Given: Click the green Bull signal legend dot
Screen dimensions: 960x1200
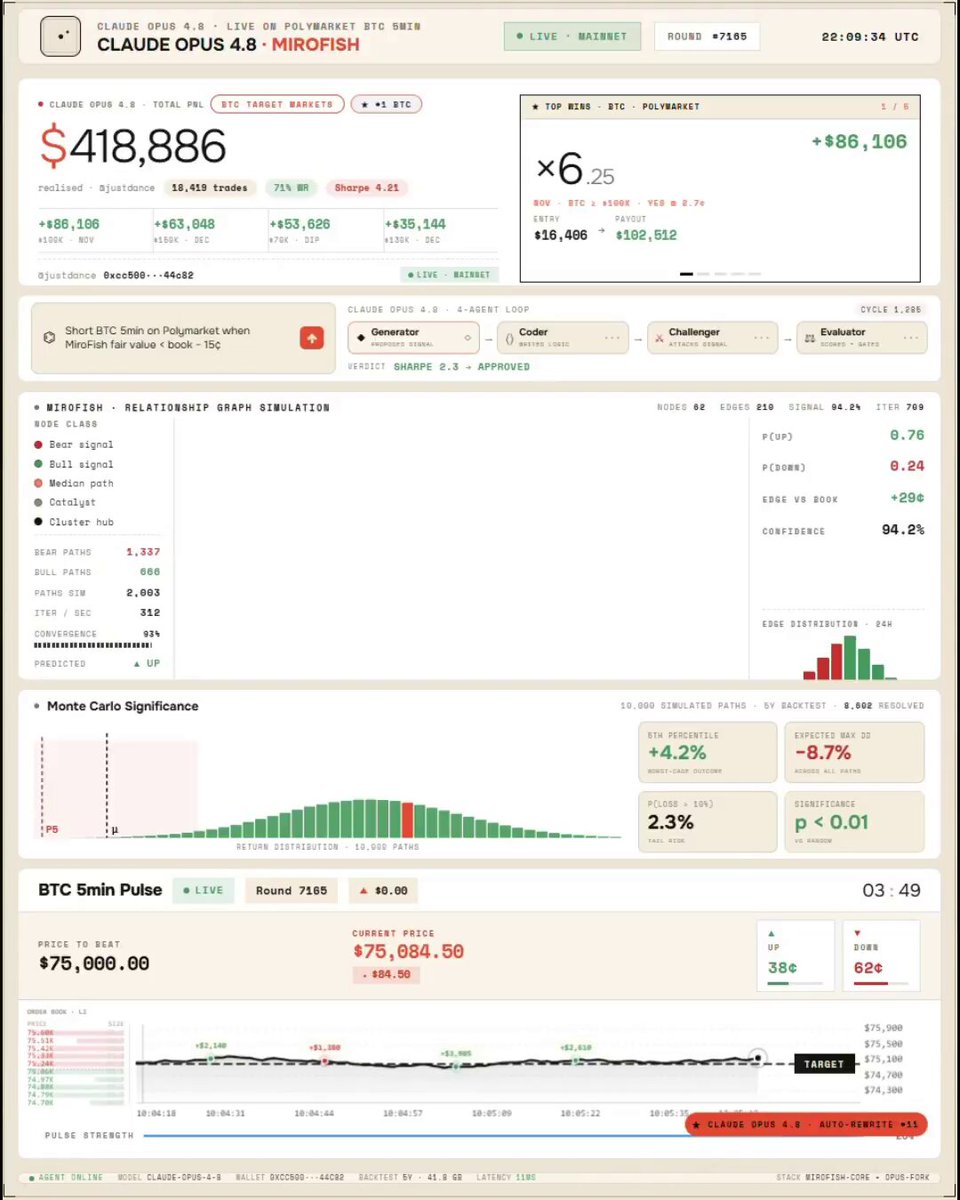Looking at the screenshot, I should pyautogui.click(x=39, y=464).
